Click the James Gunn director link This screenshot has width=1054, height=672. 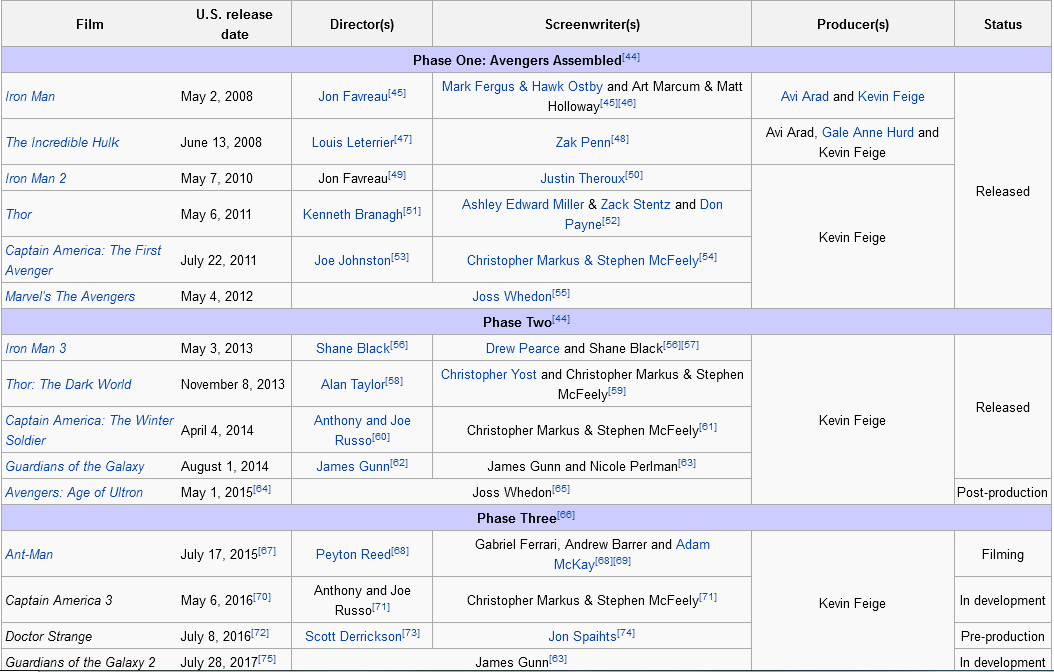353,466
